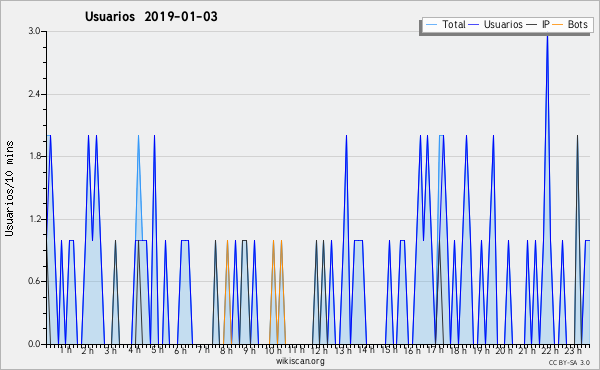This screenshot has height=370, width=600.
Task: Click the '4 h' x-axis label
Action: click(135, 350)
